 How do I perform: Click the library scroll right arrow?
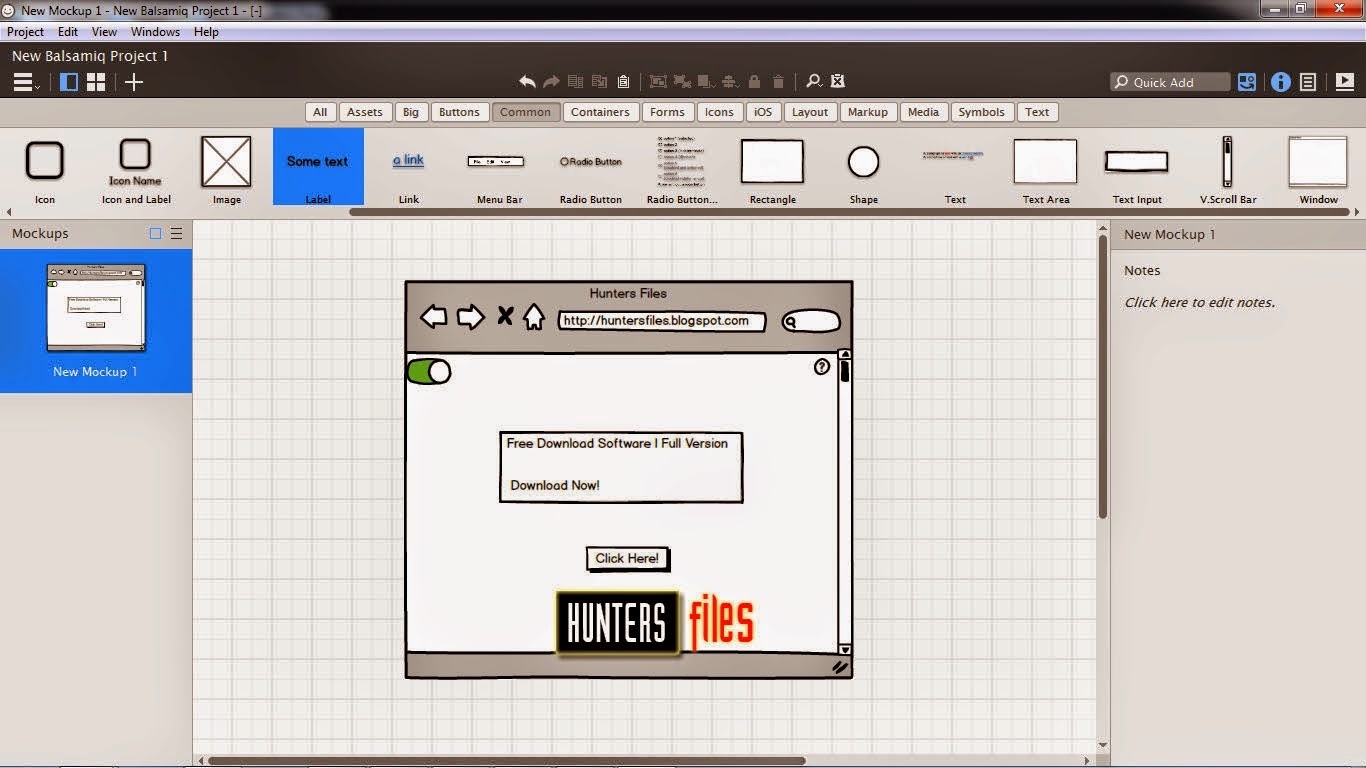pos(1357,212)
